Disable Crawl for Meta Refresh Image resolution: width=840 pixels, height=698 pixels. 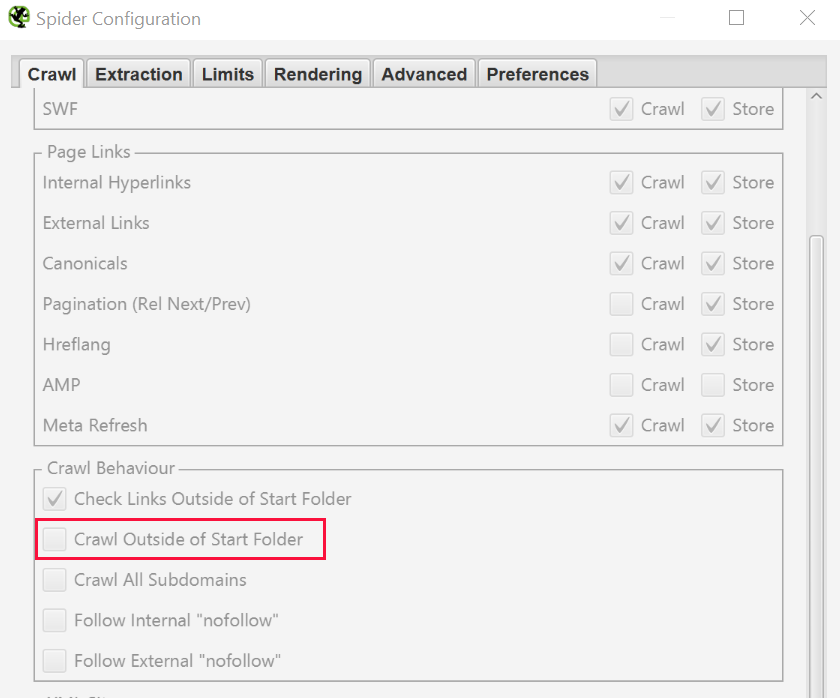[619, 425]
